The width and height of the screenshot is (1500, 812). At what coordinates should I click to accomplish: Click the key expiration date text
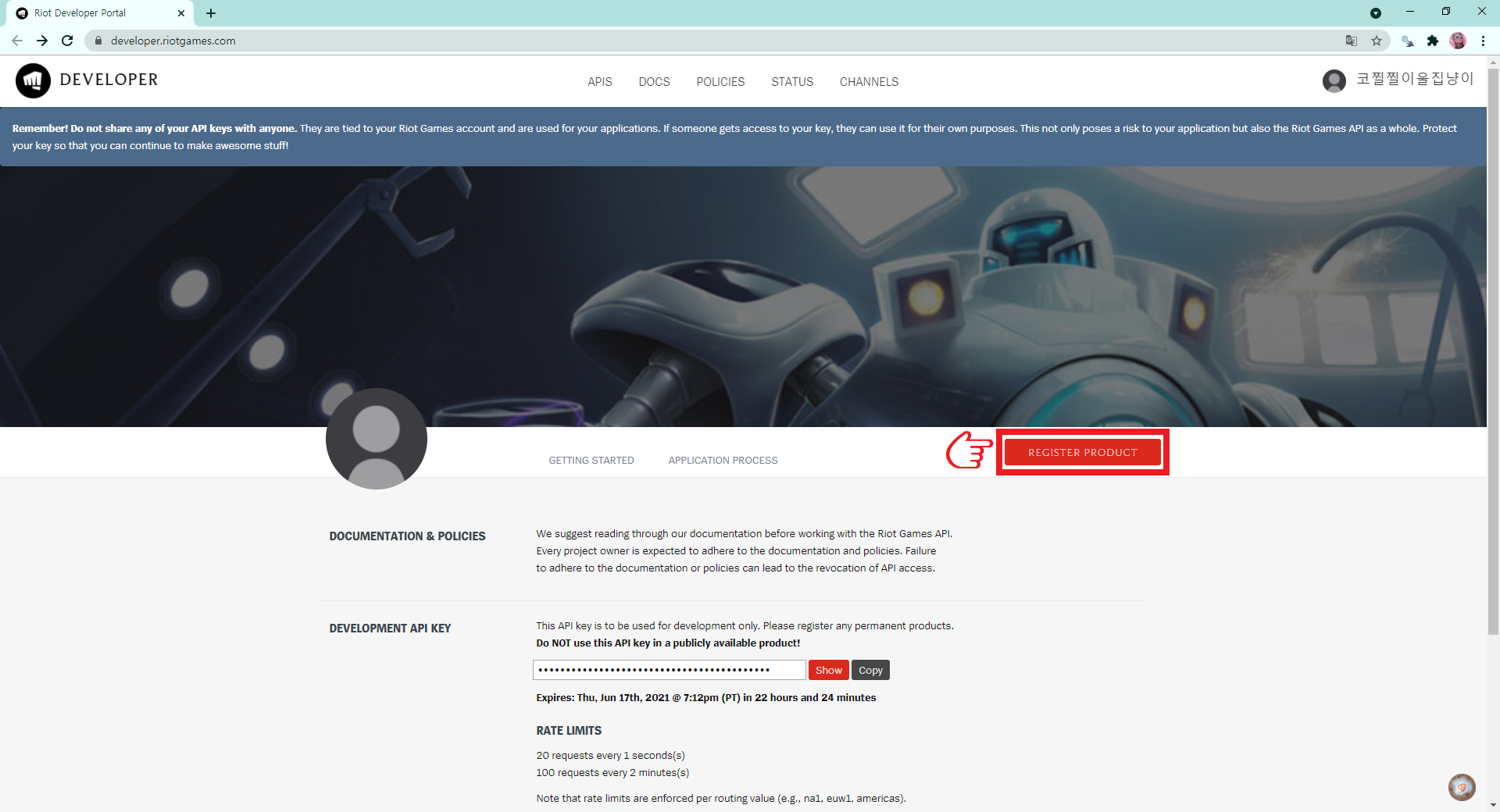pos(706,698)
